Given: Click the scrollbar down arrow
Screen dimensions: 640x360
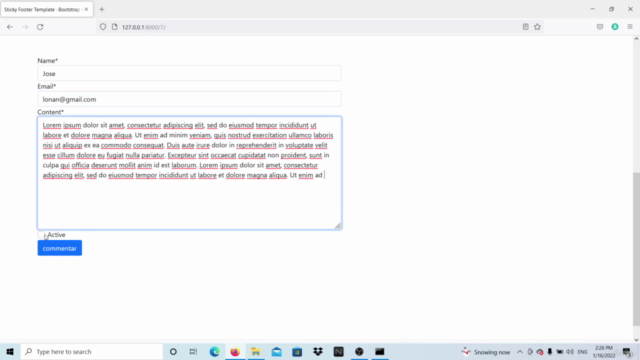Looking at the screenshot, I should click(636, 340).
